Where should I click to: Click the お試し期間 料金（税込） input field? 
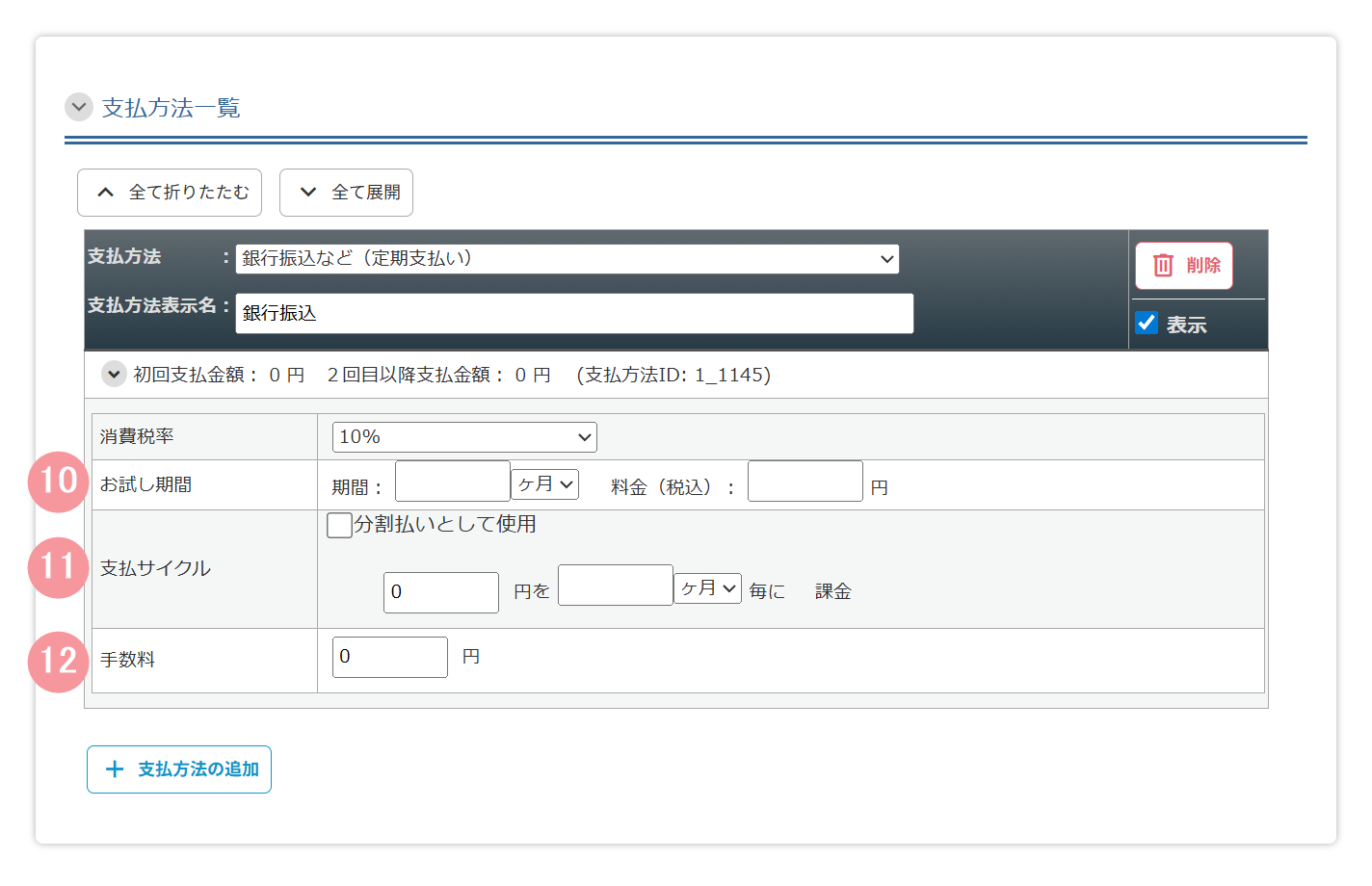[x=805, y=482]
